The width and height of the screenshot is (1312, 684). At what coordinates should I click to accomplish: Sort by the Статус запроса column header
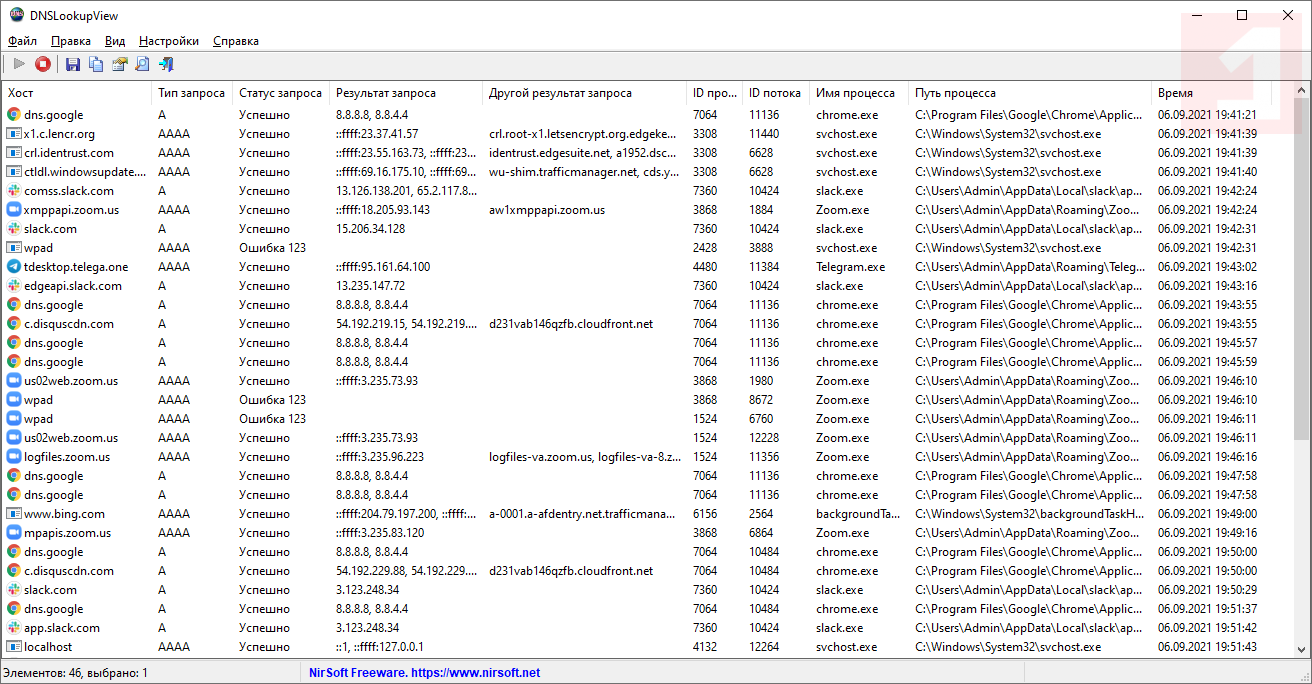281,93
